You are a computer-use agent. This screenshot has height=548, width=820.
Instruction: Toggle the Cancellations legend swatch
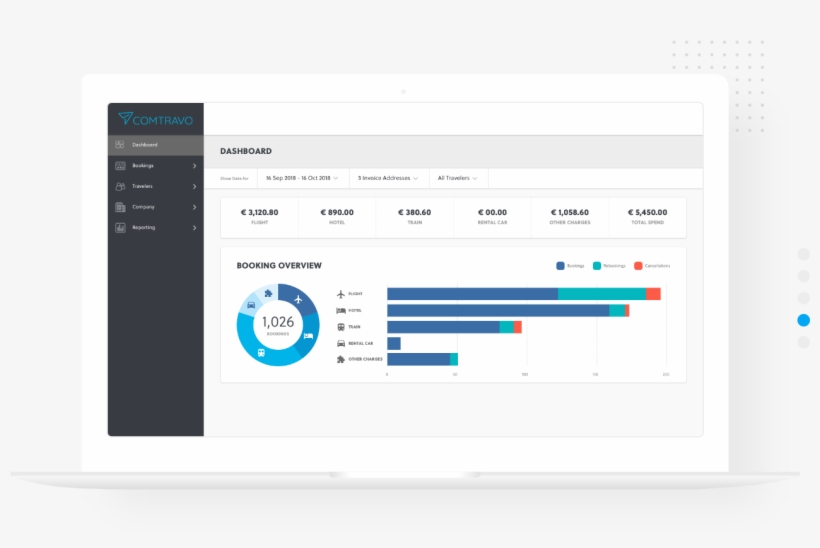638,266
